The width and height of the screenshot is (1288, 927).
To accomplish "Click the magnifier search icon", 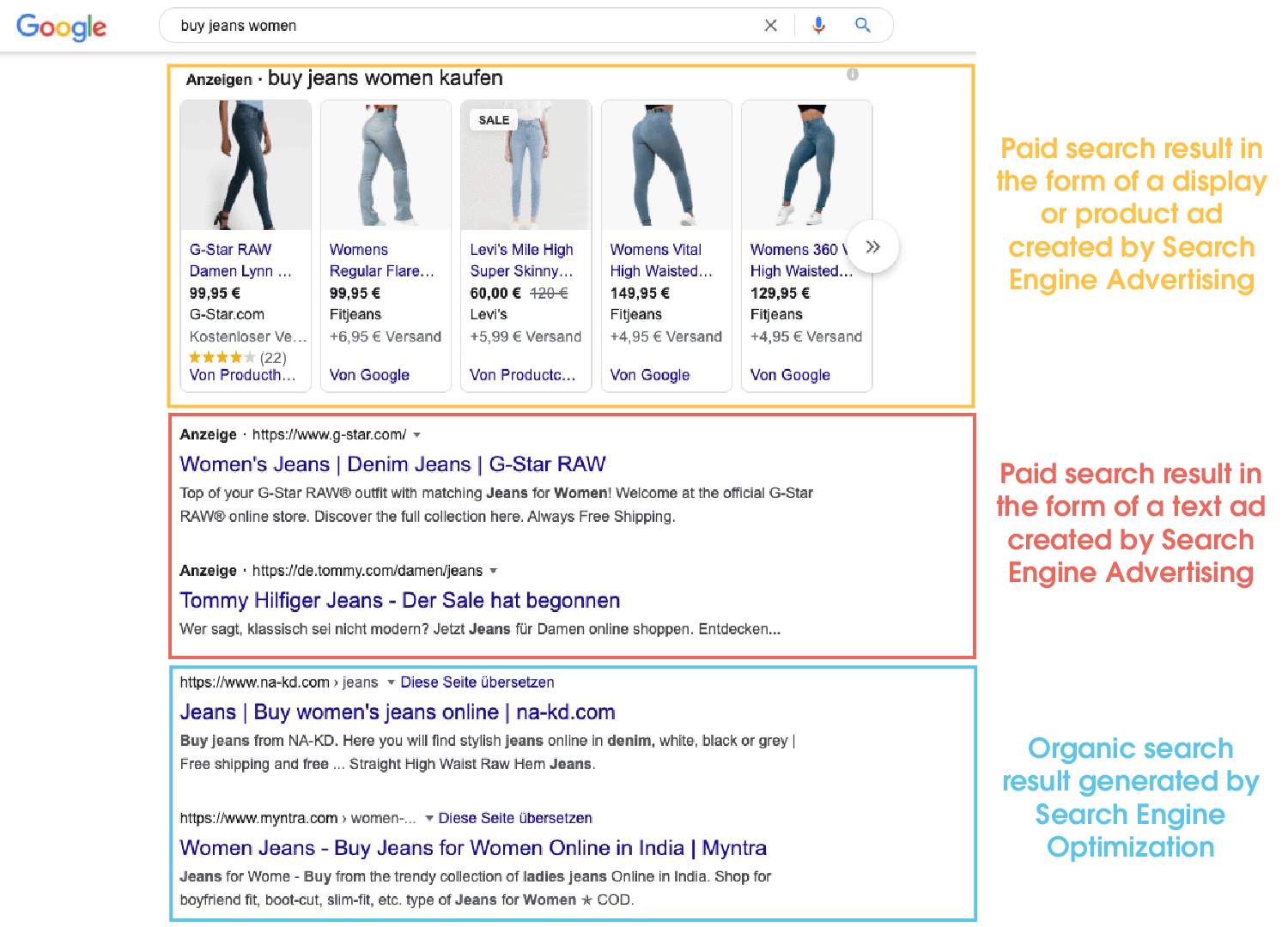I will click(x=862, y=26).
